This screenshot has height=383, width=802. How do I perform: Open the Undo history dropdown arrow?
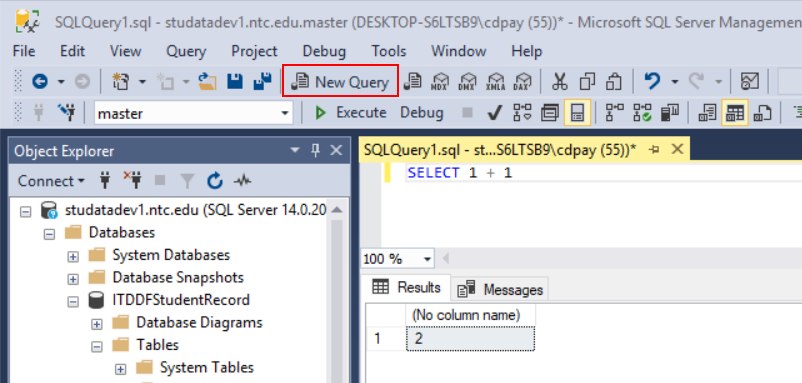tap(674, 82)
